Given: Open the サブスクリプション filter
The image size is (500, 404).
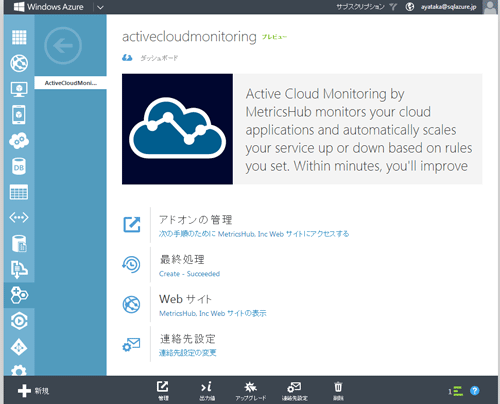Looking at the screenshot, I should pos(366,7).
